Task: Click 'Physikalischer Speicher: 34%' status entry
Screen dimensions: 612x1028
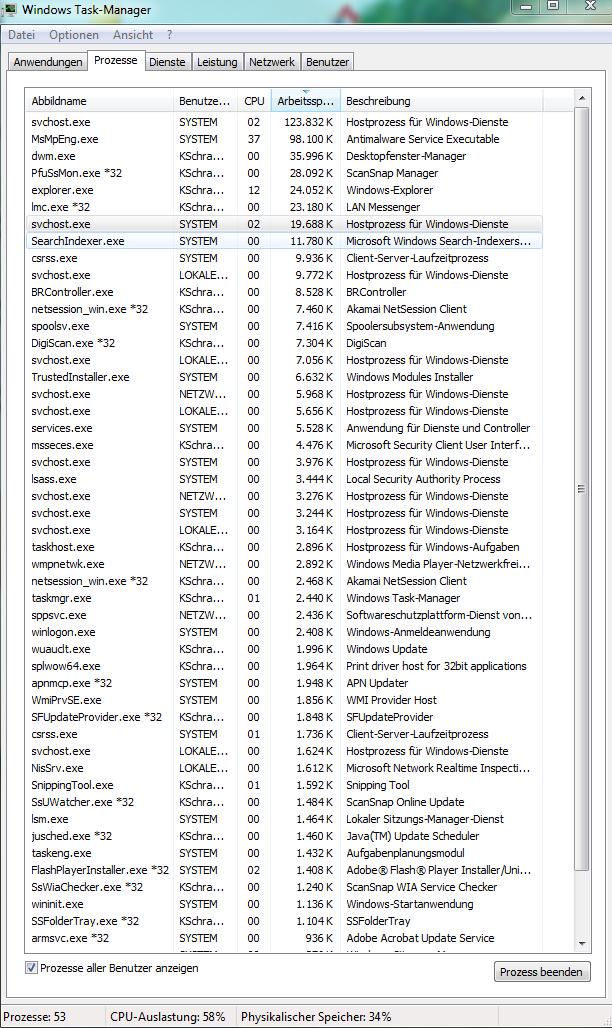Action: tap(316, 1017)
